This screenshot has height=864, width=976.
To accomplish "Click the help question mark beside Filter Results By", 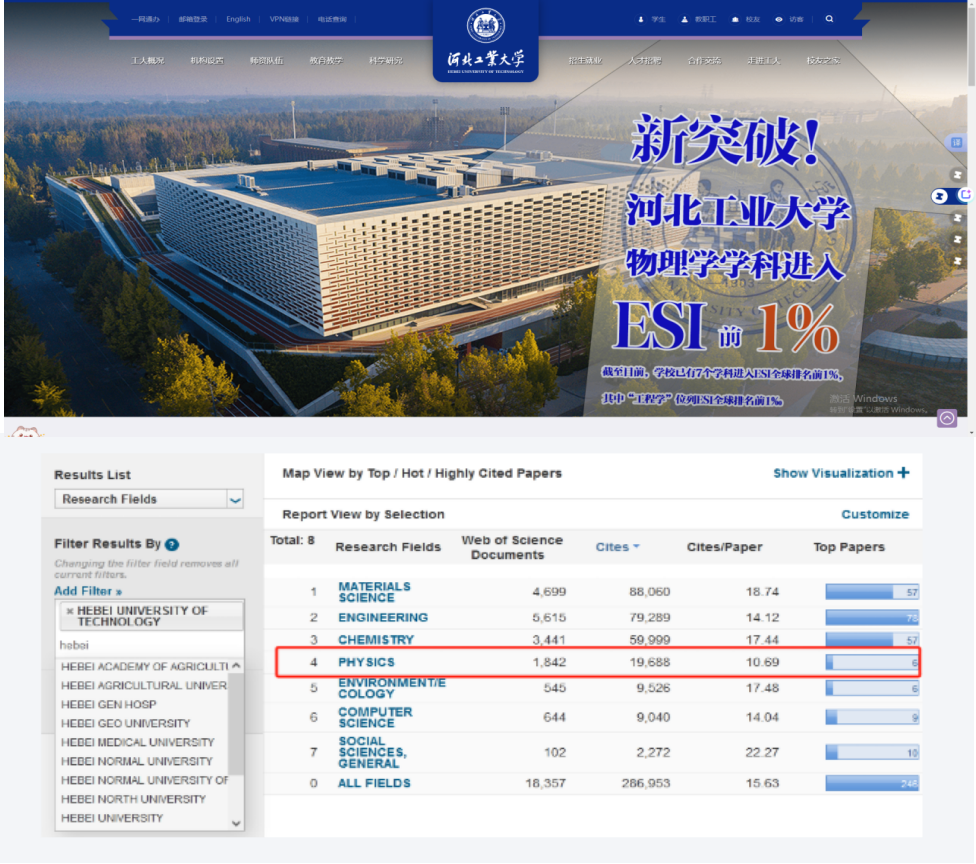I will [172, 544].
